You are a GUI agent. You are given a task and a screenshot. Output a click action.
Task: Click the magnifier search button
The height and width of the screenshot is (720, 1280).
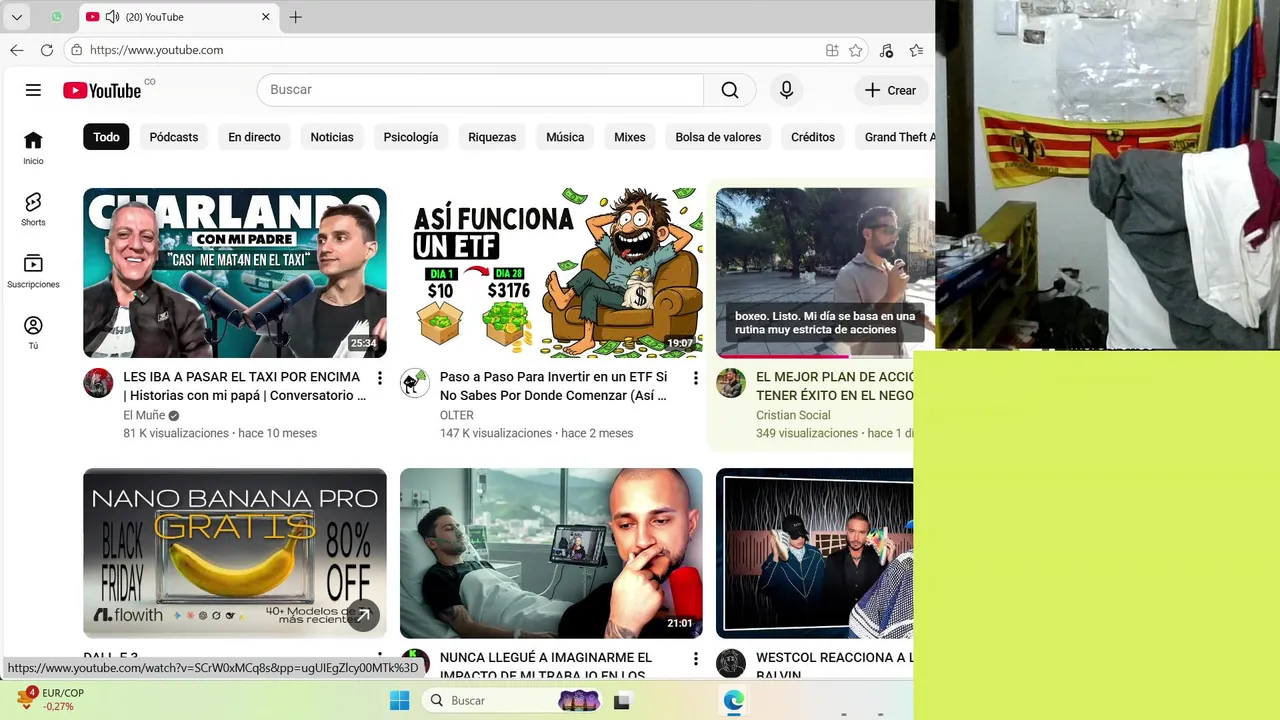tap(730, 90)
